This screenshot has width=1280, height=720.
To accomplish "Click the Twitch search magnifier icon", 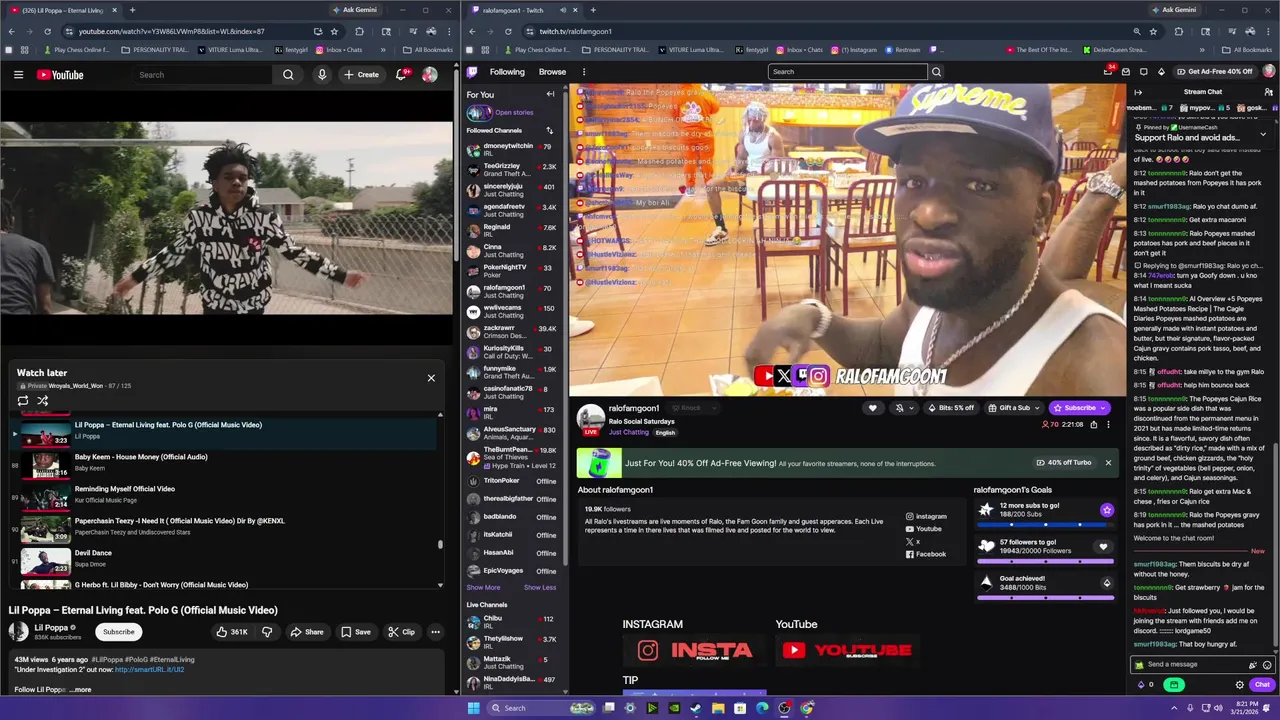I will pos(936,72).
